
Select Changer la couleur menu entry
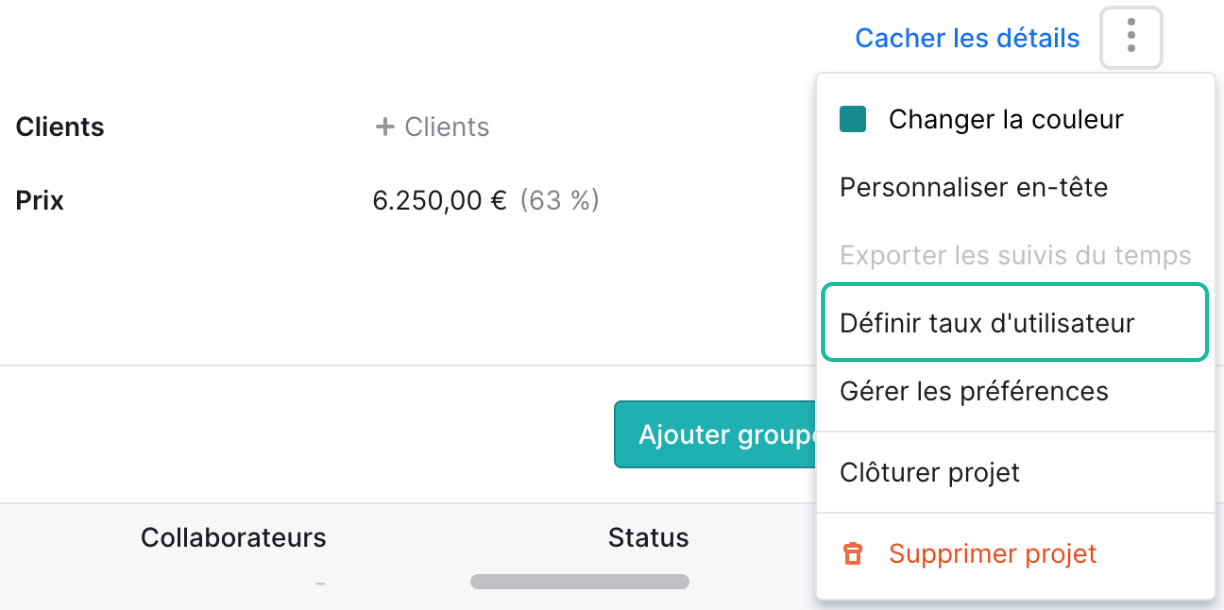tap(1005, 120)
